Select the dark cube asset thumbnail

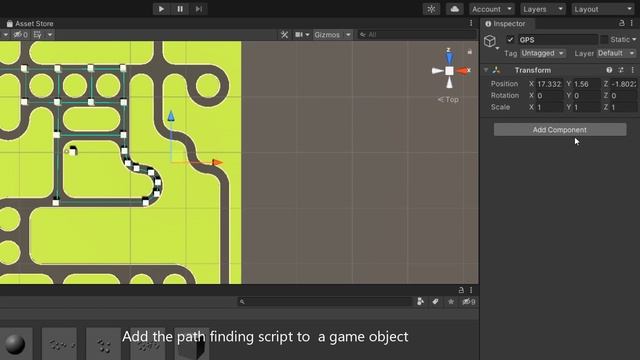tap(192, 344)
